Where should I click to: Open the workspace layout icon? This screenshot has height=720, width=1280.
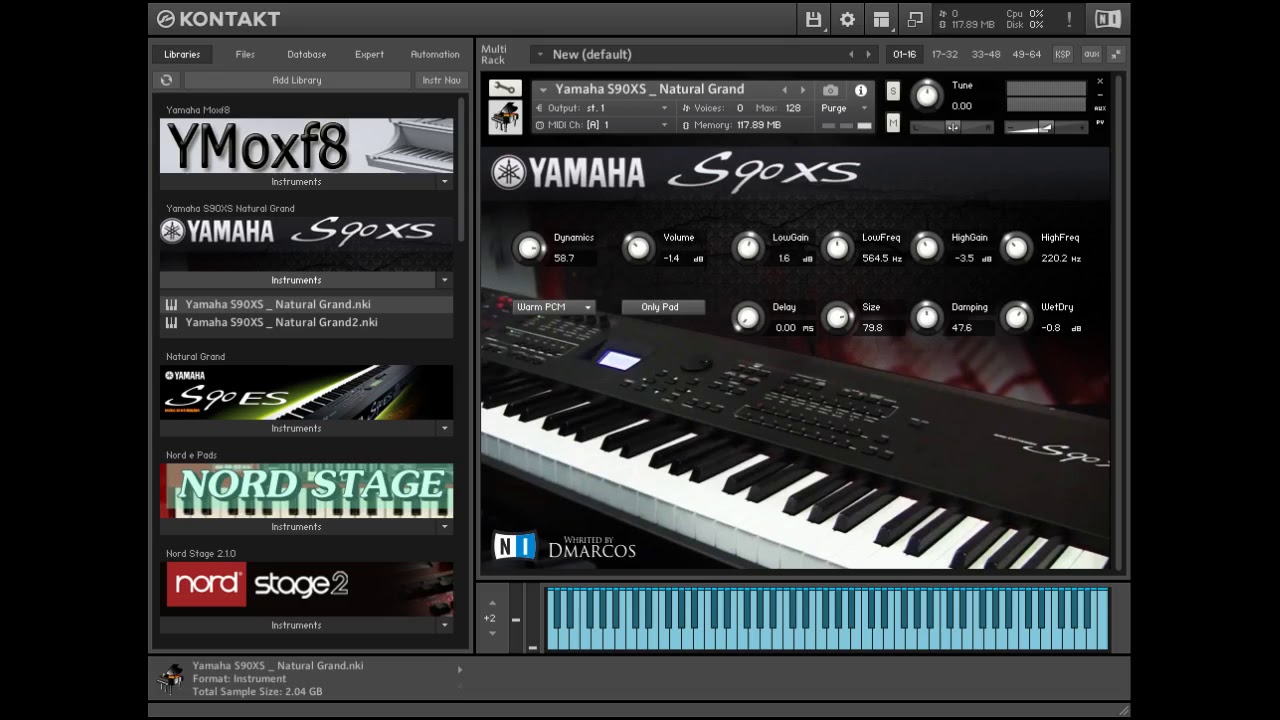(881, 19)
